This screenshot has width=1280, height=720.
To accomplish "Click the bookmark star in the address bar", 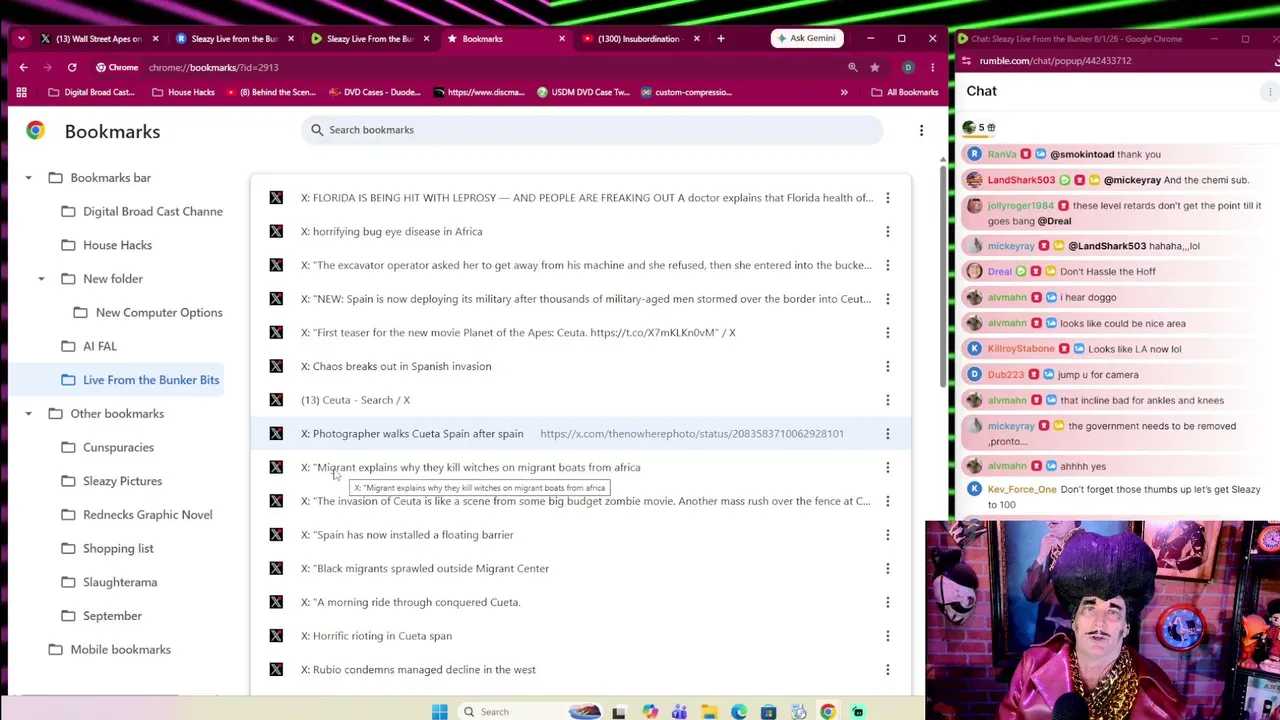I will tap(875, 67).
